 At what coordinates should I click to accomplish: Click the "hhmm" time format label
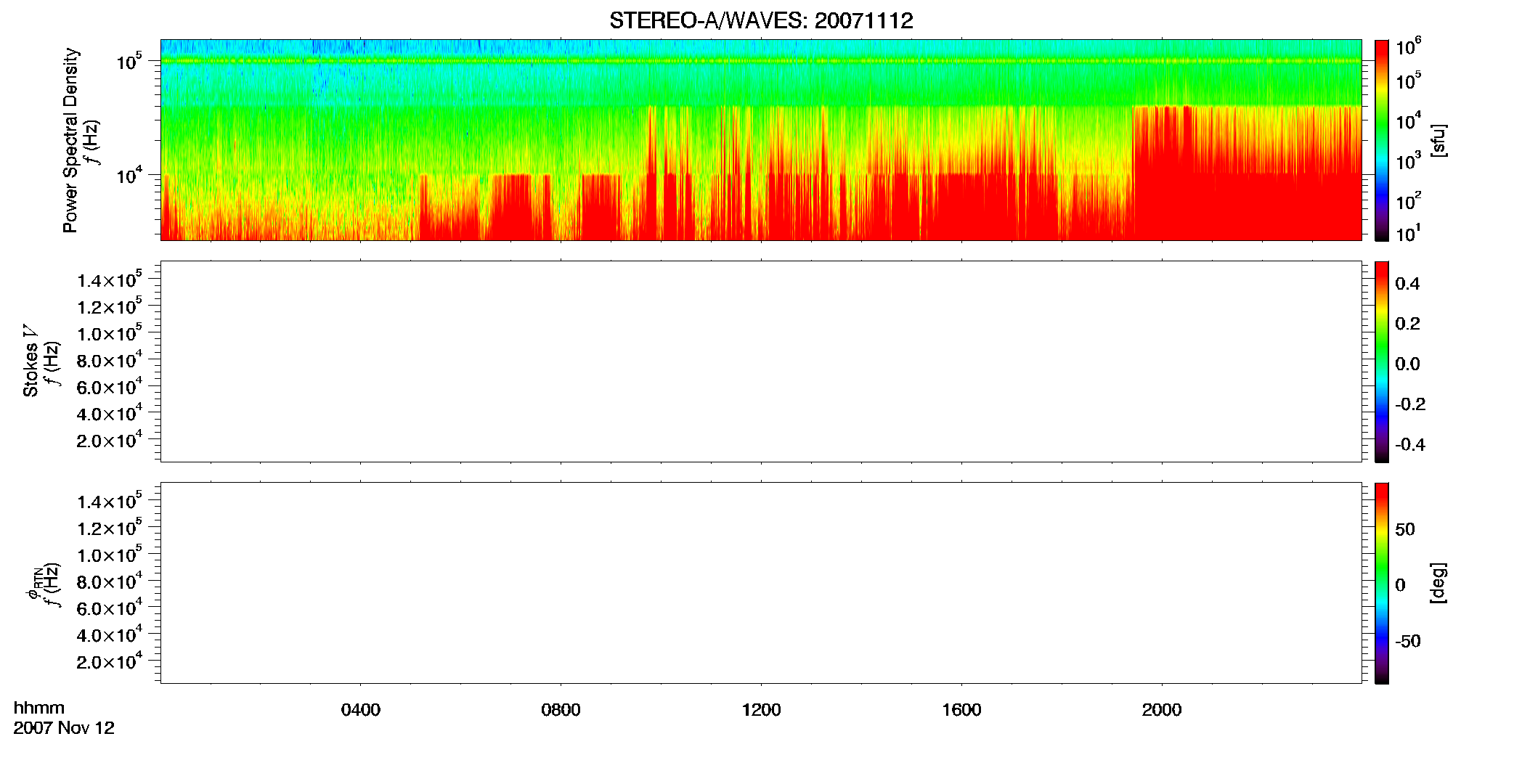(x=39, y=708)
